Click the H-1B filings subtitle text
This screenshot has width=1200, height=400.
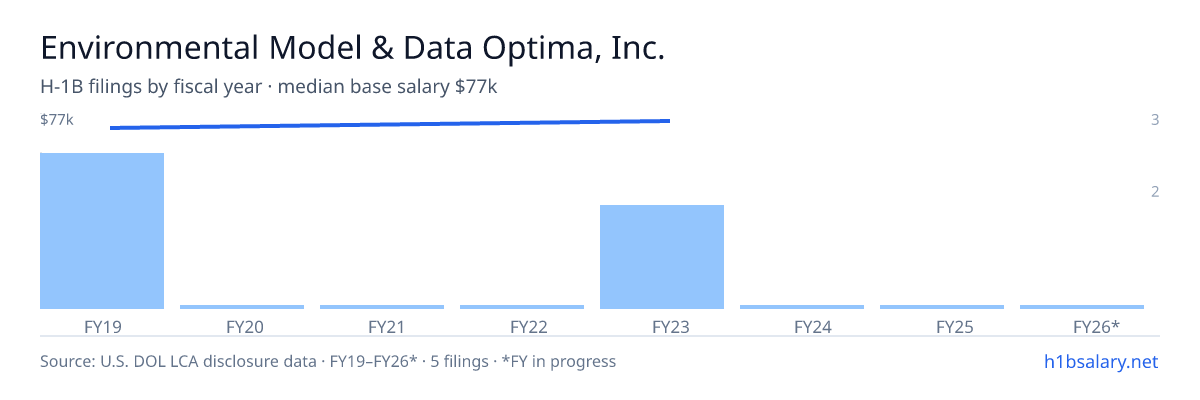coord(269,87)
